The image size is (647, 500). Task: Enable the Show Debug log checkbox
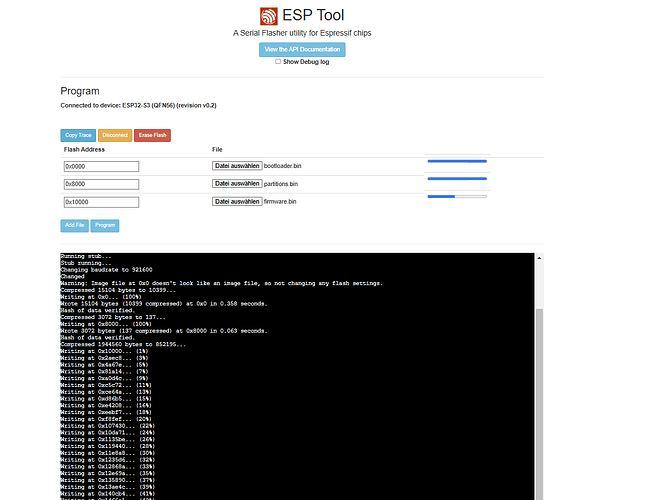pyautogui.click(x=278, y=61)
